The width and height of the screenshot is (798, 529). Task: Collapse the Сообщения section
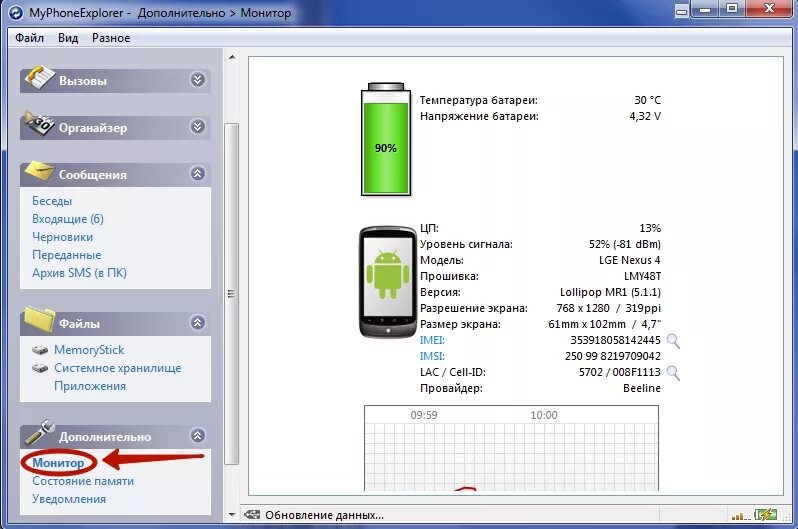point(197,174)
